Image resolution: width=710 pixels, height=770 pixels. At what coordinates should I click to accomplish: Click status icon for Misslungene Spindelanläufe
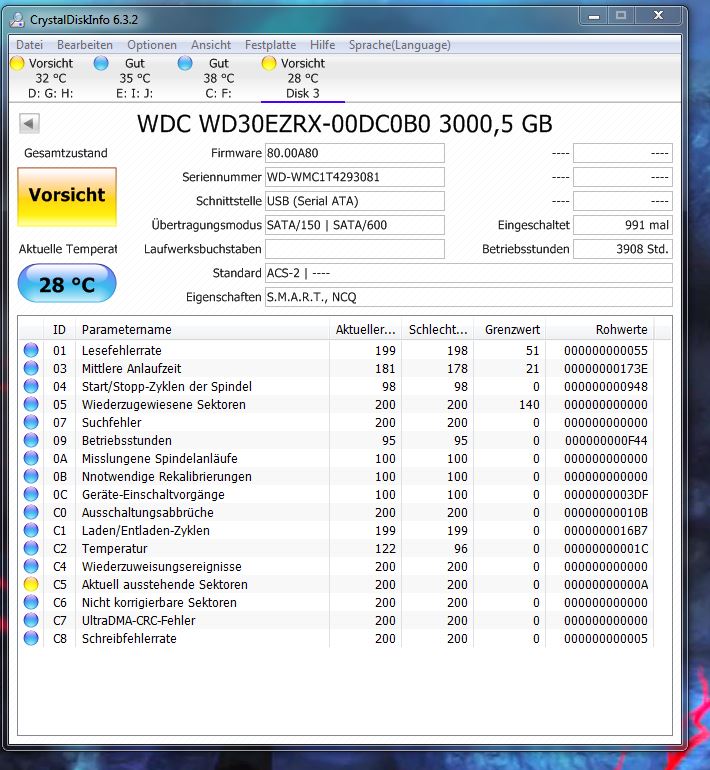click(x=31, y=458)
